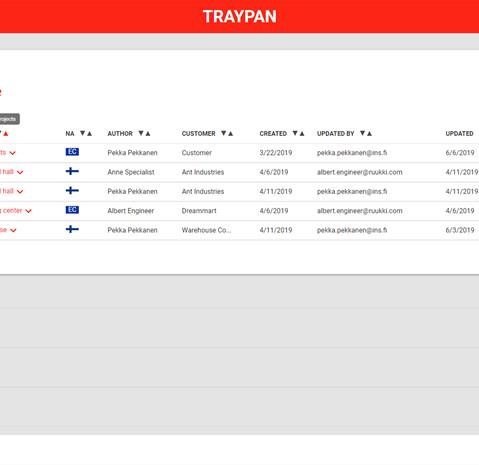Select Pekka Pekkanen author in Customer row
This screenshot has width=479, height=465.
132,153
